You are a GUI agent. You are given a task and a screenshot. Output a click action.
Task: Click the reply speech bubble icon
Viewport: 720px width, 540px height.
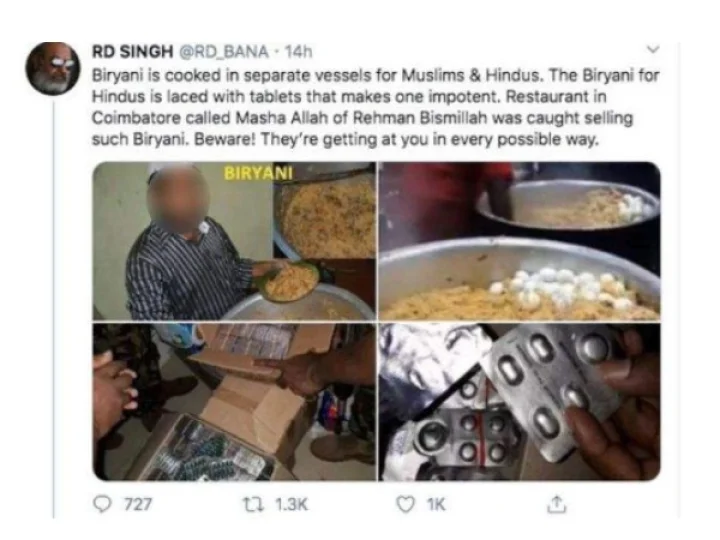pyautogui.click(x=102, y=504)
